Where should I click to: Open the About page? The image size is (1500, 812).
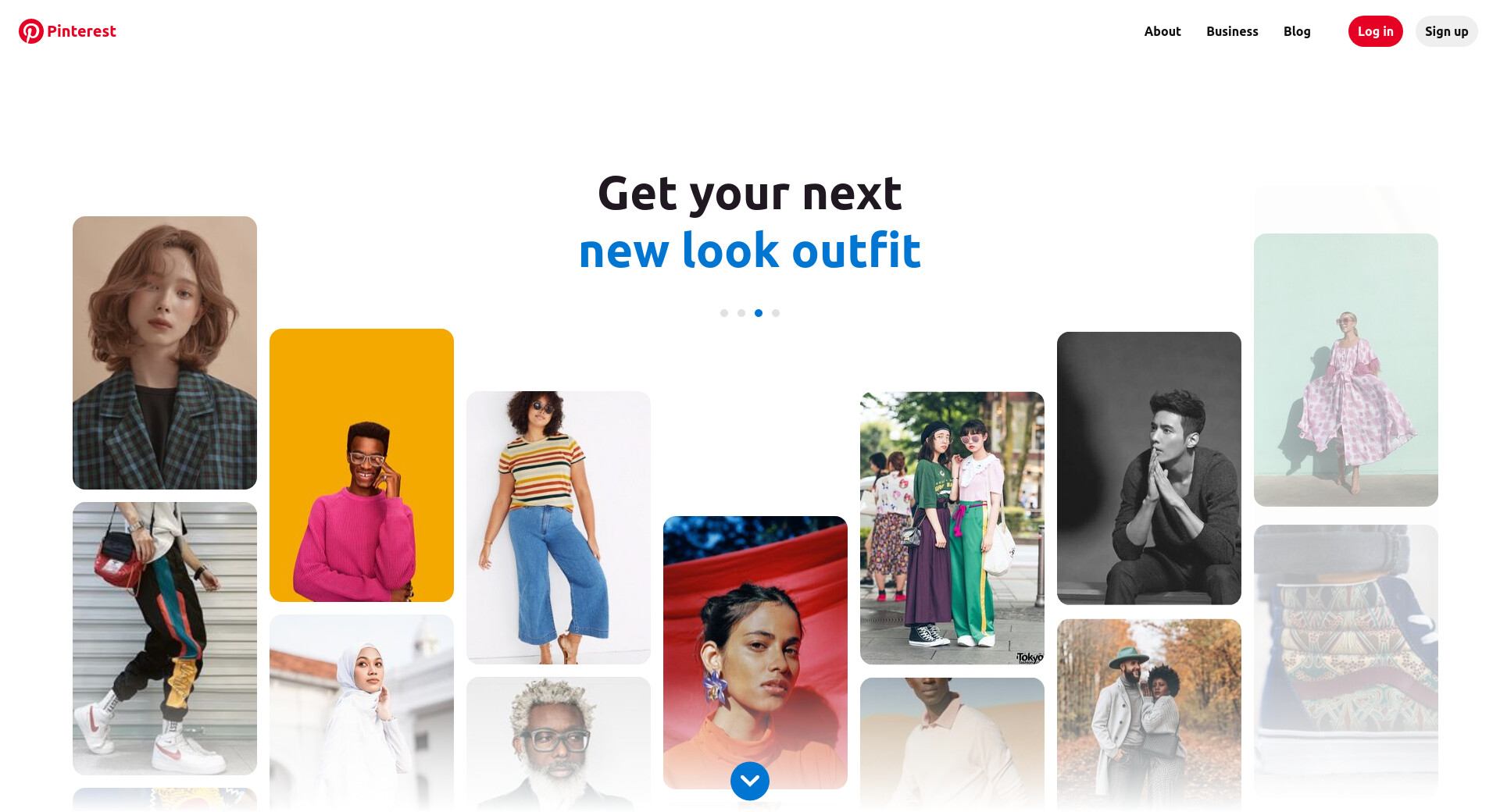click(1162, 31)
